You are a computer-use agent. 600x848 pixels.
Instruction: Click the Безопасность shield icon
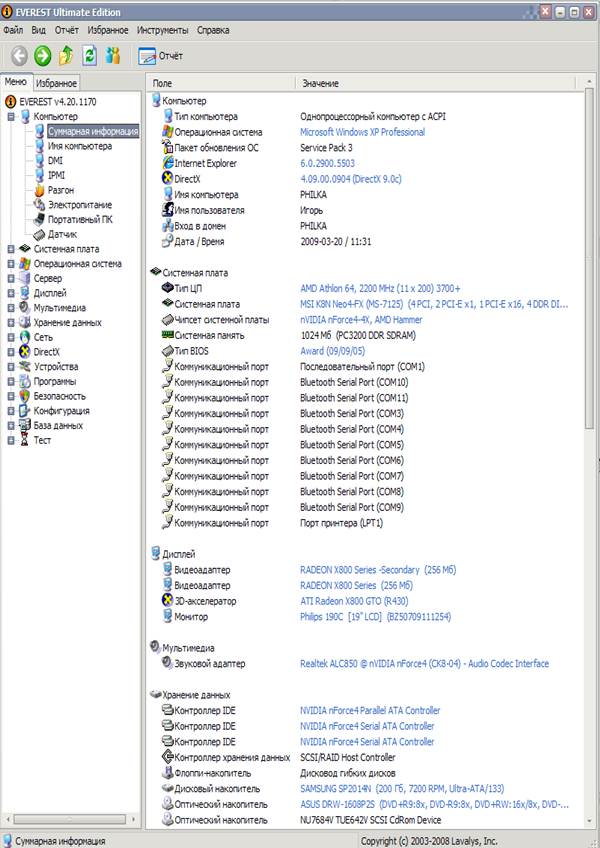tap(25, 396)
